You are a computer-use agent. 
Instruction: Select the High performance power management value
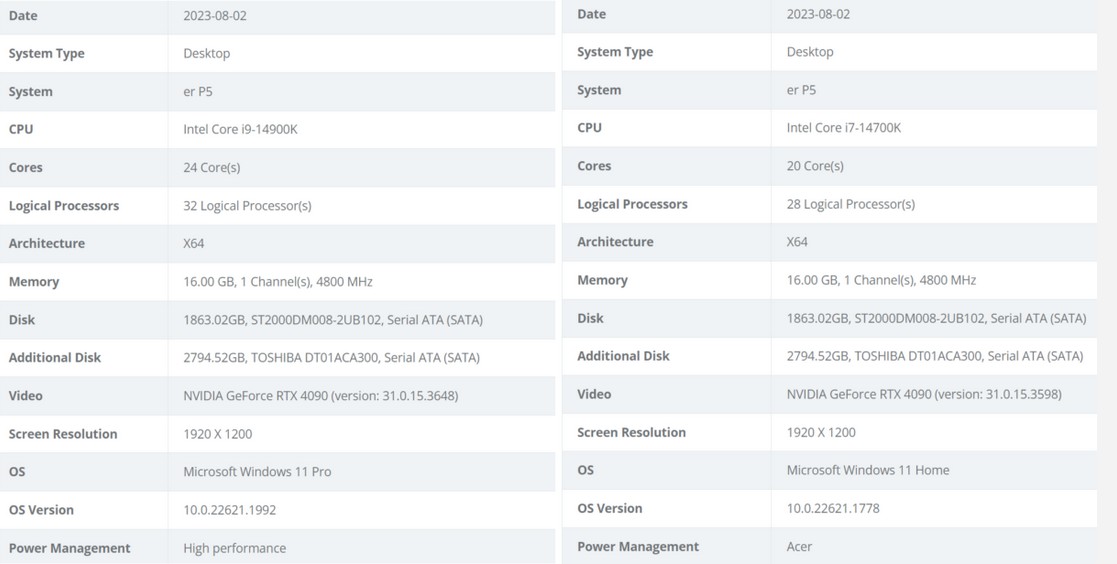click(234, 548)
